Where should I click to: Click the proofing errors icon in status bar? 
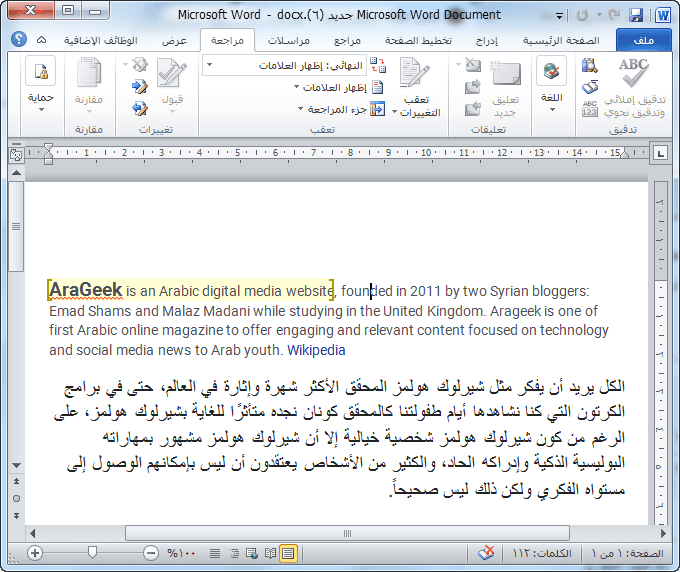click(486, 553)
